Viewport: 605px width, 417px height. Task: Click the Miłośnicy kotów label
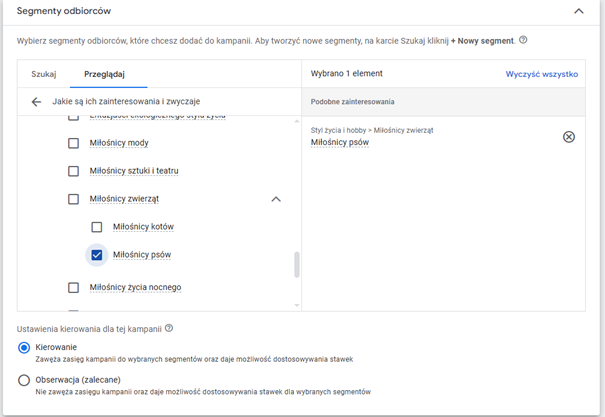pyautogui.click(x=143, y=227)
